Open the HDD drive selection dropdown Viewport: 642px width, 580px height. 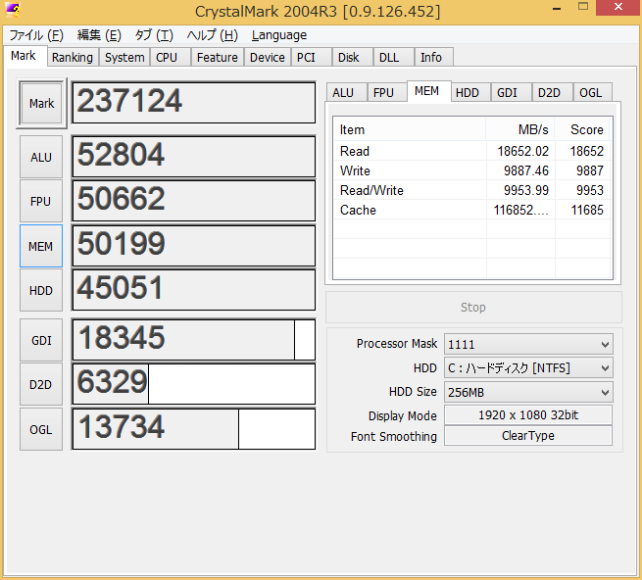point(528,368)
